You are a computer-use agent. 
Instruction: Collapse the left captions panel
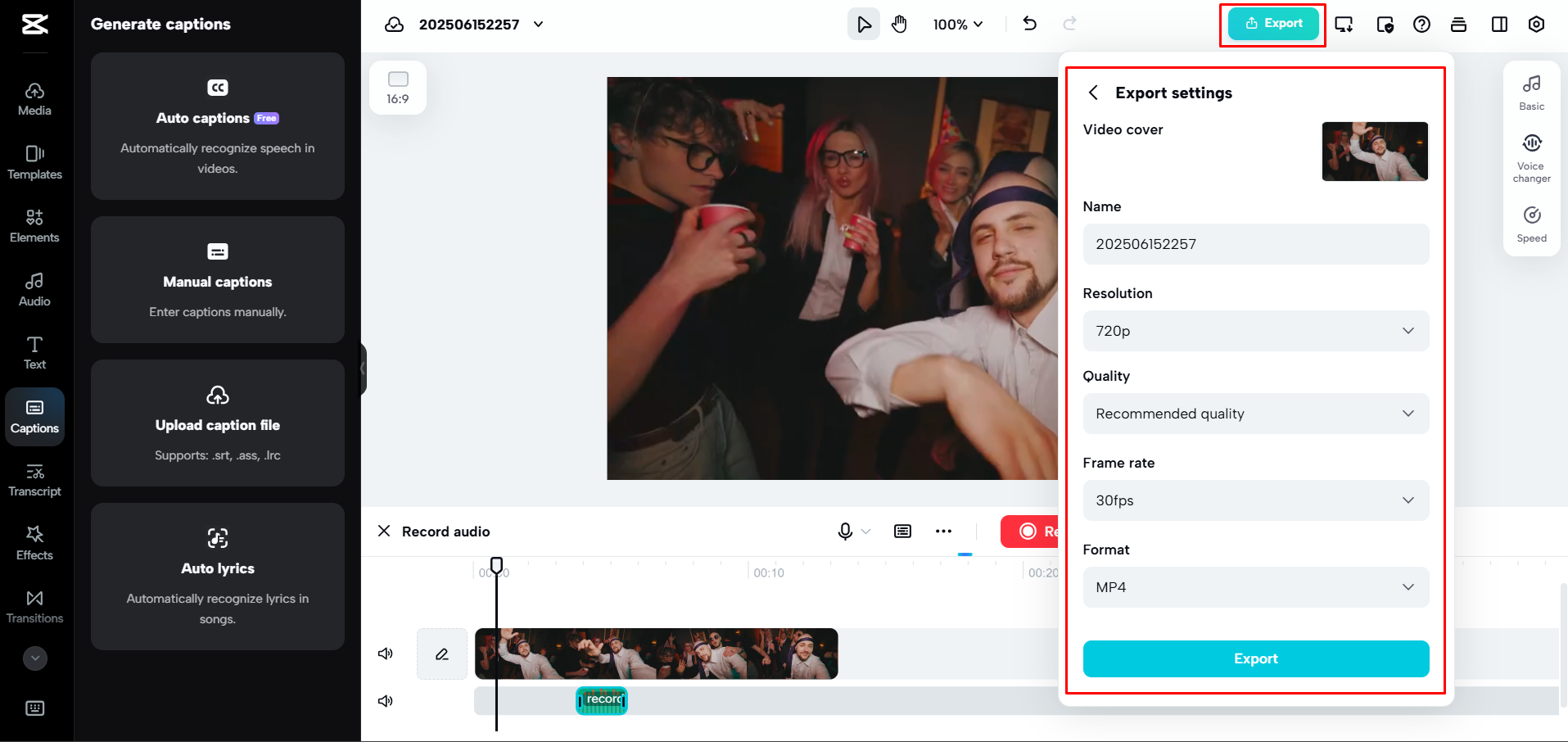click(x=363, y=369)
